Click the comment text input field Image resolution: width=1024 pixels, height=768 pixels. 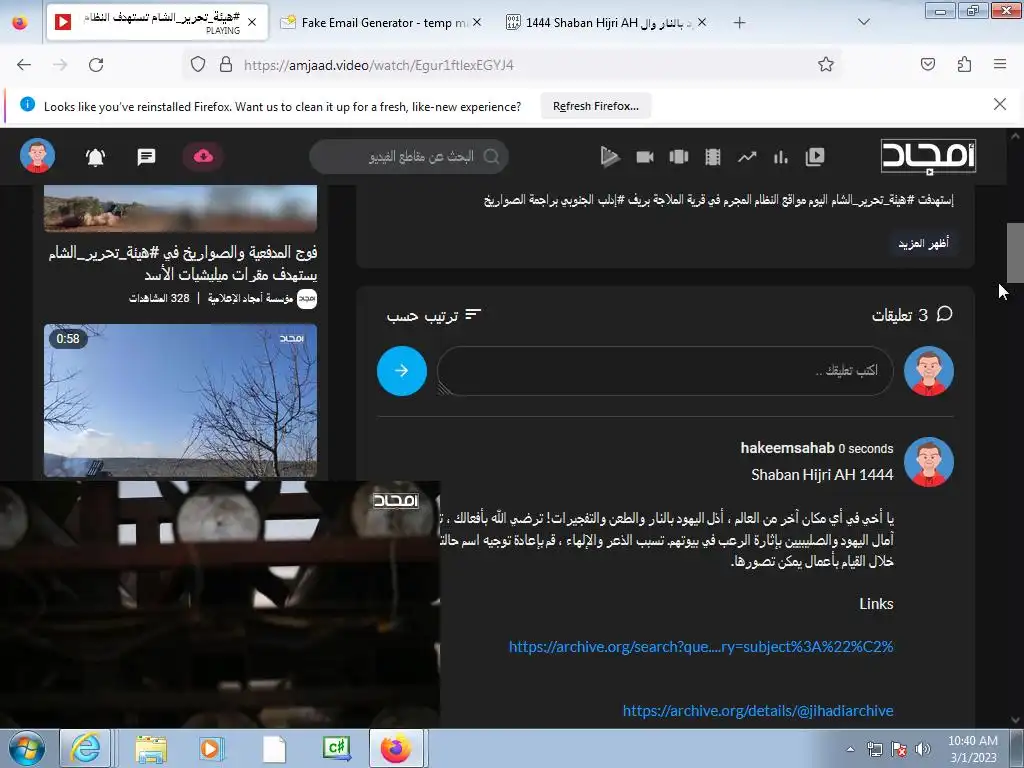click(665, 371)
